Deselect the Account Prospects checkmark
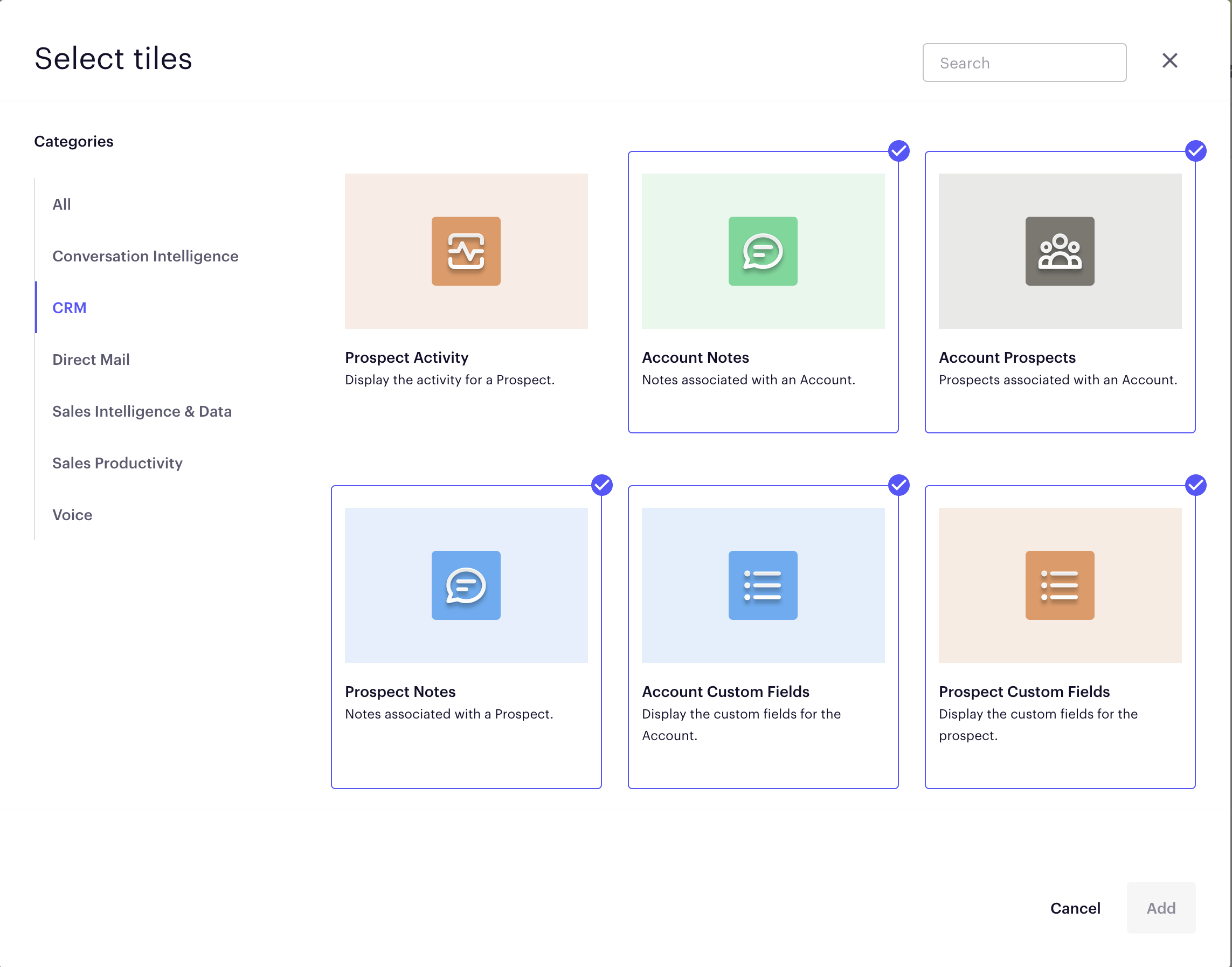 point(1196,150)
